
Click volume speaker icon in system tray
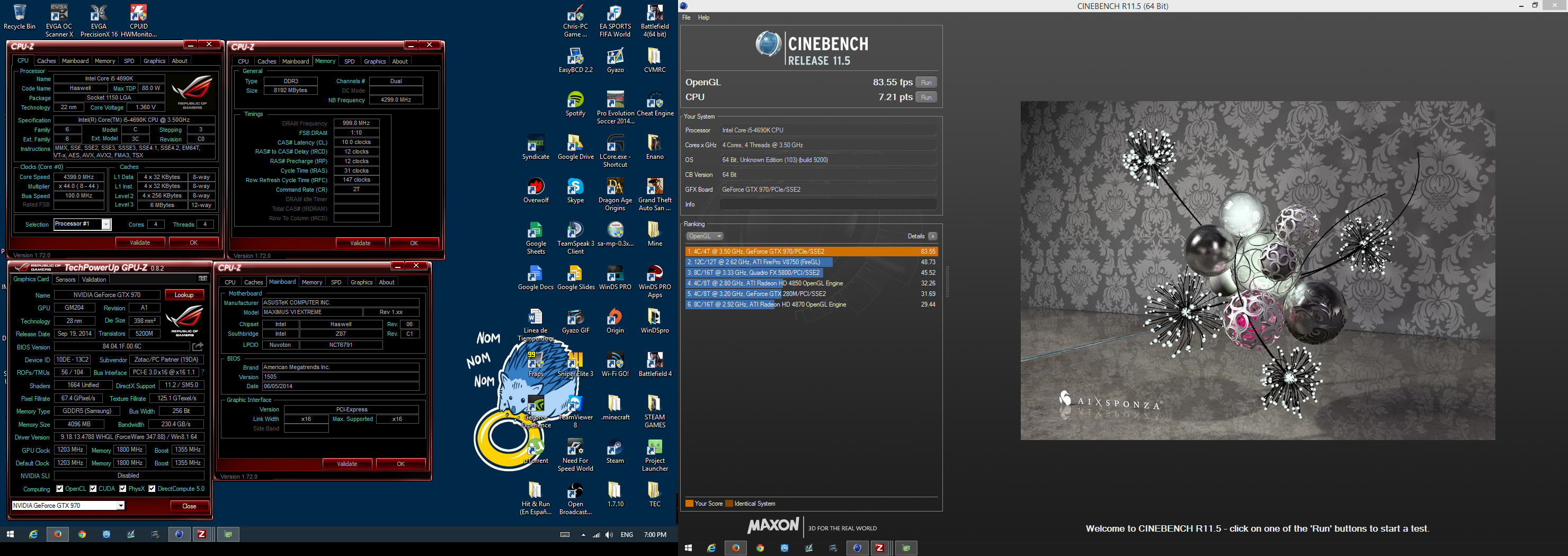pyautogui.click(x=609, y=535)
